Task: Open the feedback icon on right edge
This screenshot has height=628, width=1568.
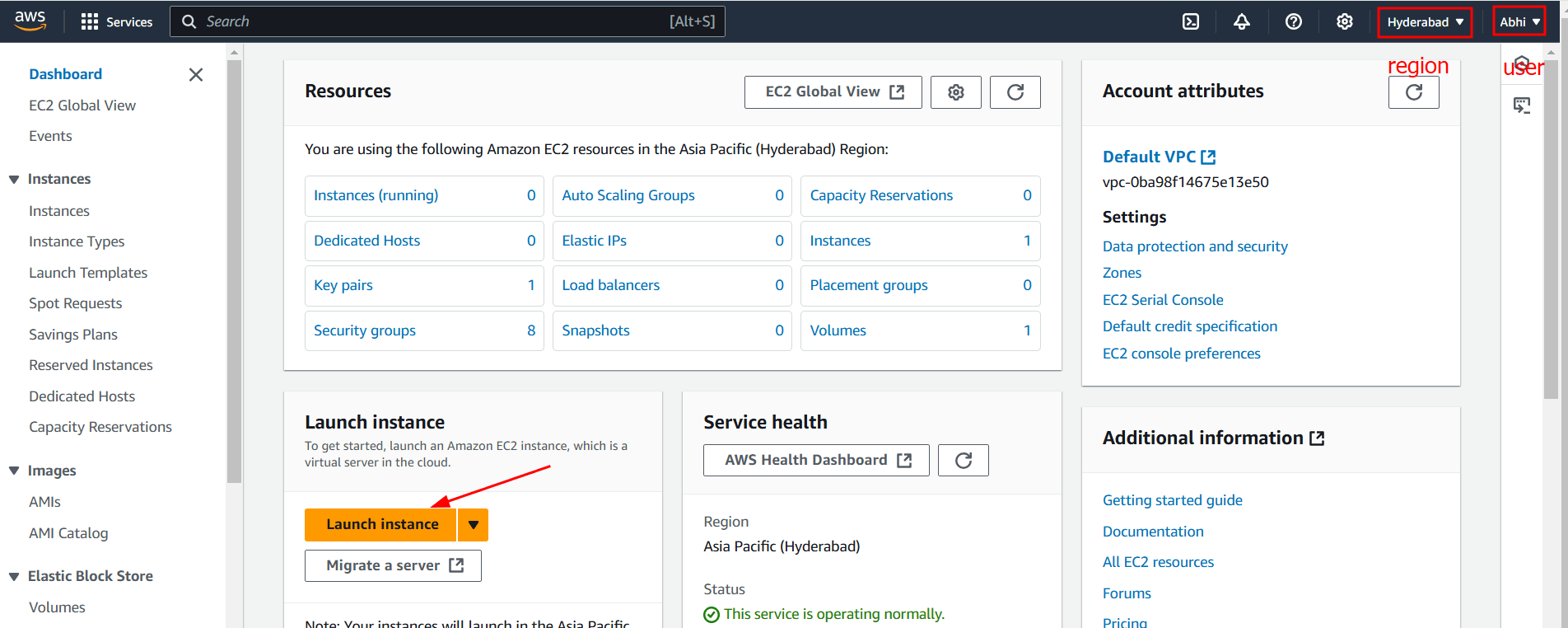Action: (1522, 105)
